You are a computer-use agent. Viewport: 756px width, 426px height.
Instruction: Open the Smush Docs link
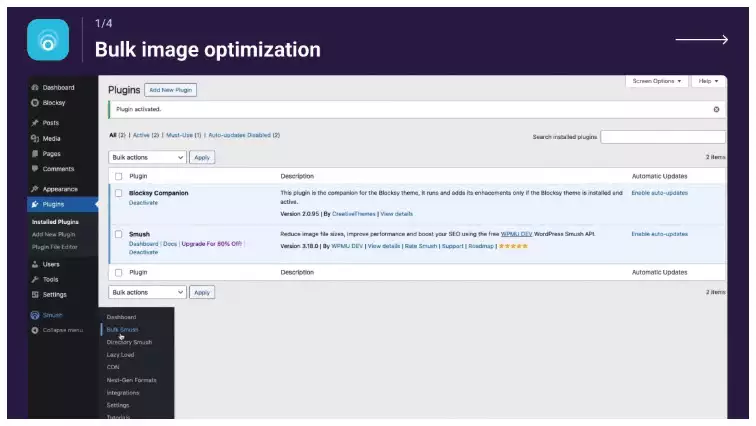coord(170,244)
